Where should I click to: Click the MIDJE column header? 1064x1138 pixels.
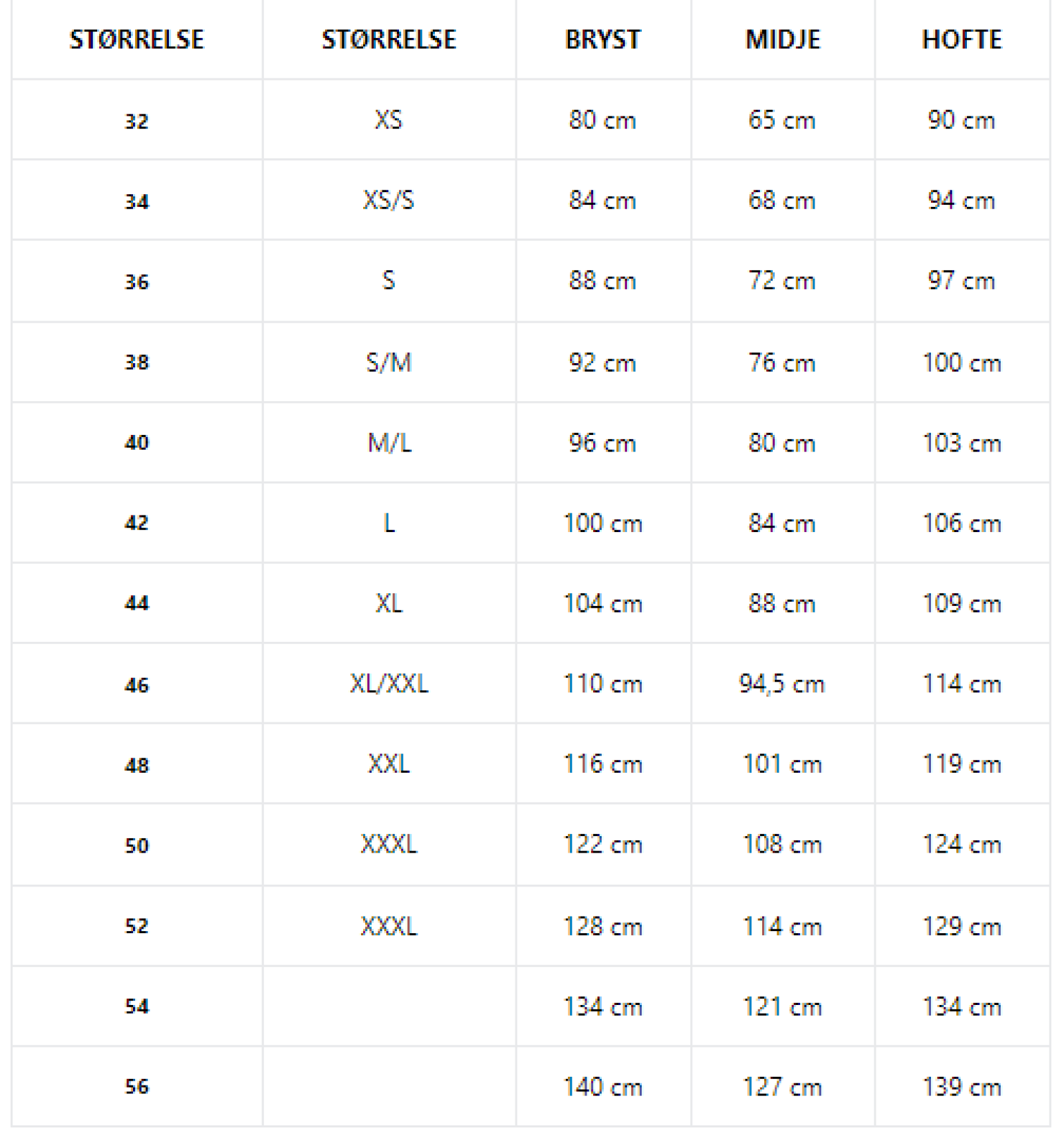(783, 40)
